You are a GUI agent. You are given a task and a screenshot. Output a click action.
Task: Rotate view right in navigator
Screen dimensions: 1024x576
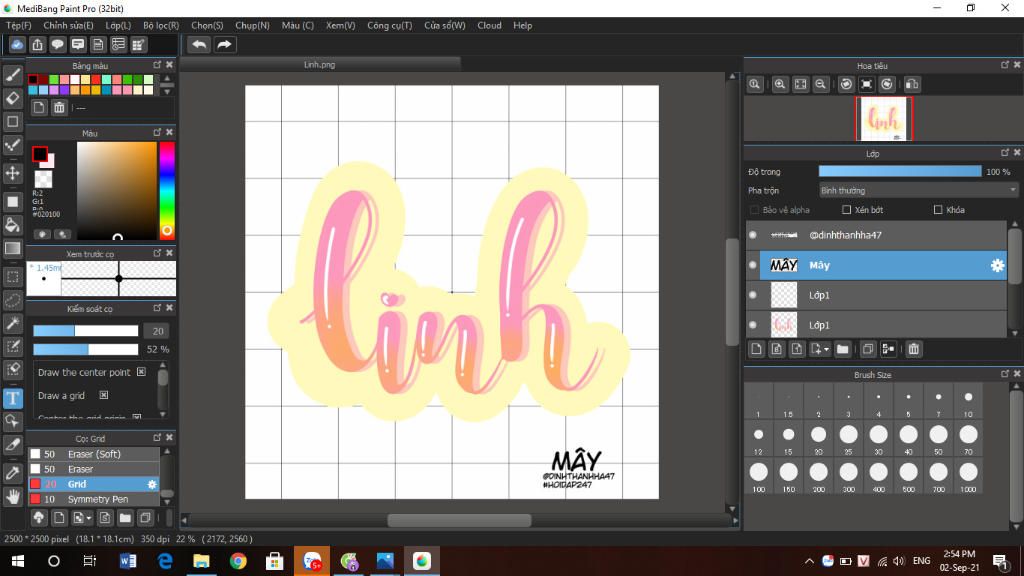pos(887,84)
